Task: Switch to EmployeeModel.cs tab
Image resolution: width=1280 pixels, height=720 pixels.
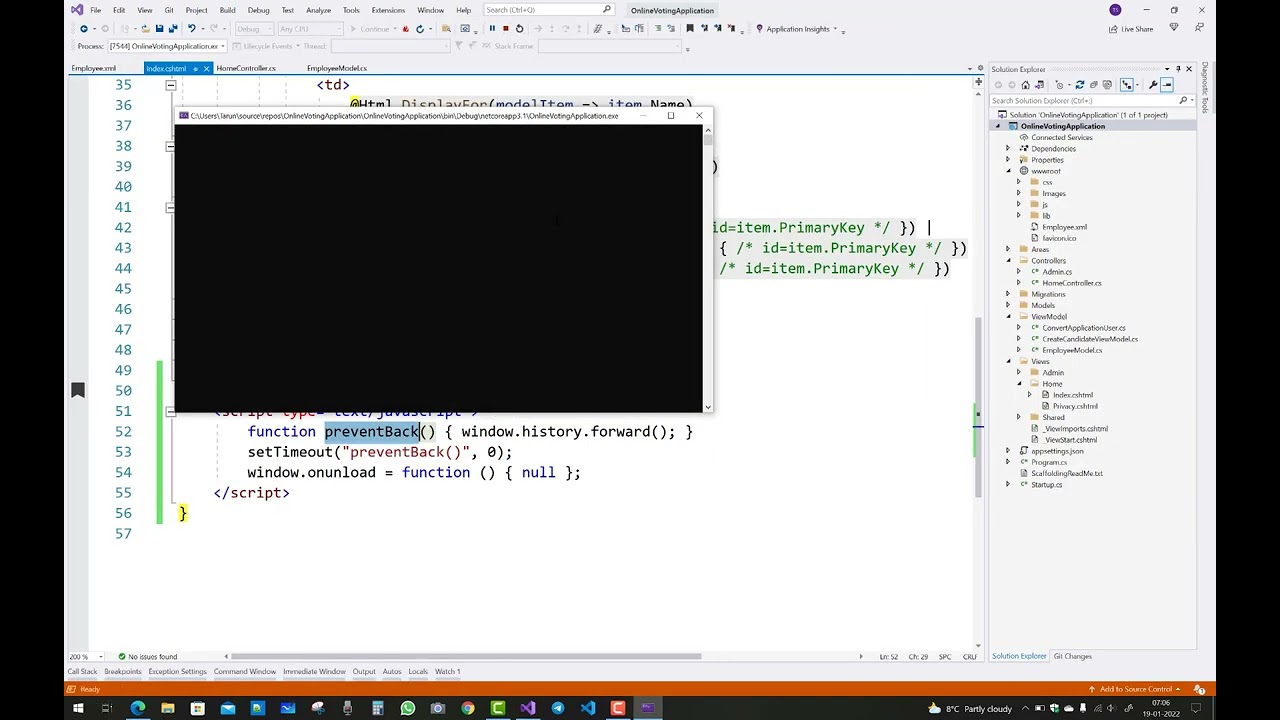Action: pyautogui.click(x=337, y=68)
